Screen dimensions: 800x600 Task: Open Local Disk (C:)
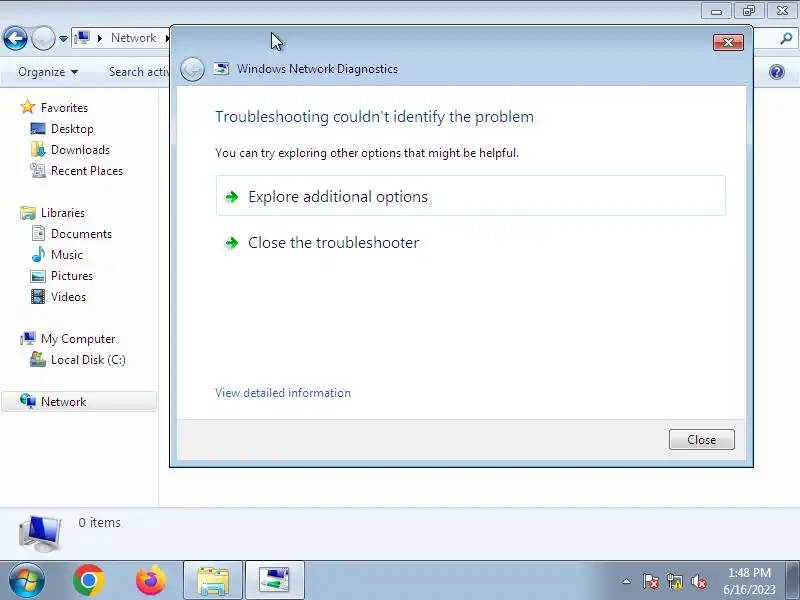(88, 360)
